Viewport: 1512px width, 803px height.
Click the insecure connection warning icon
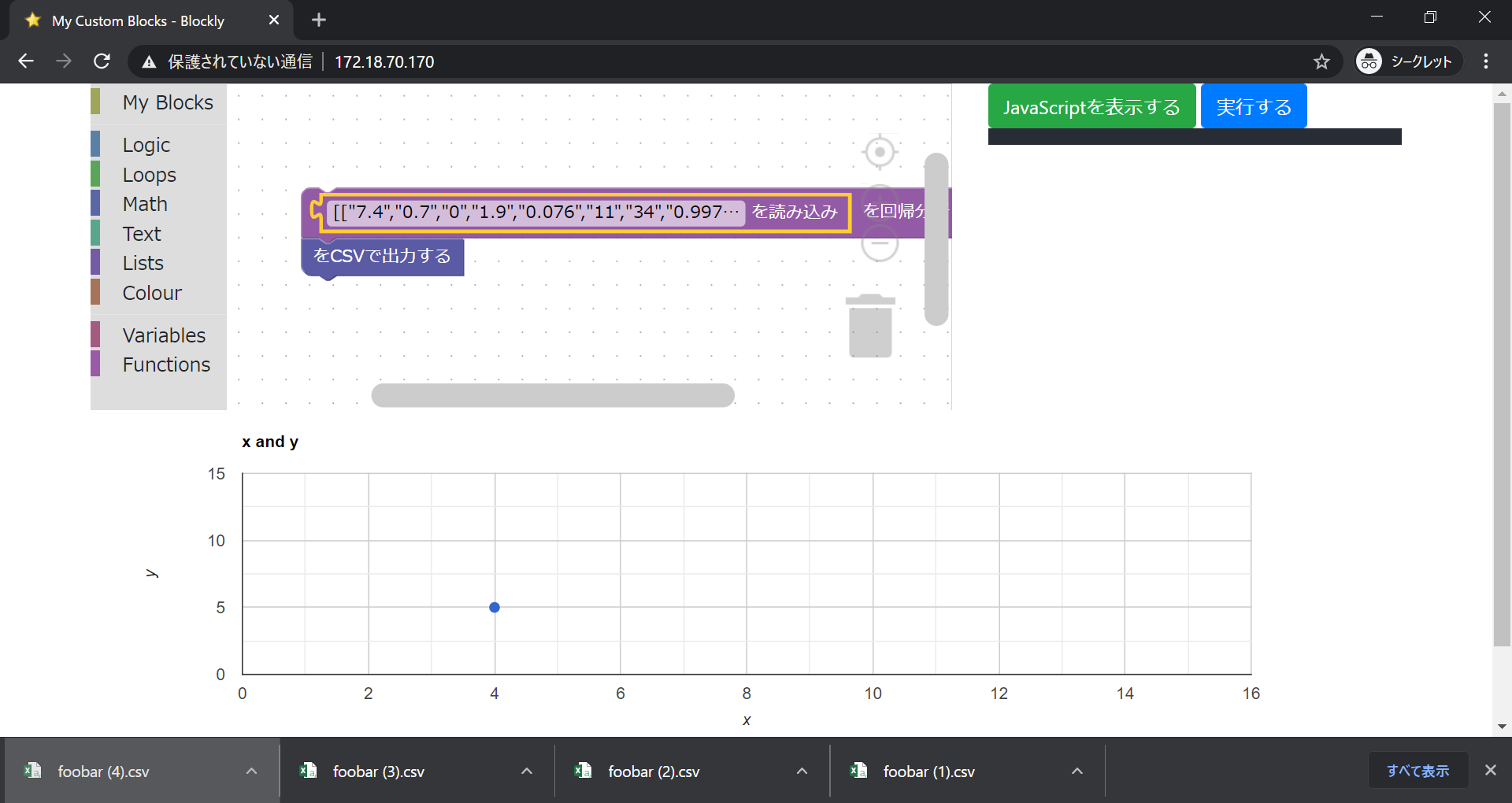point(149,61)
